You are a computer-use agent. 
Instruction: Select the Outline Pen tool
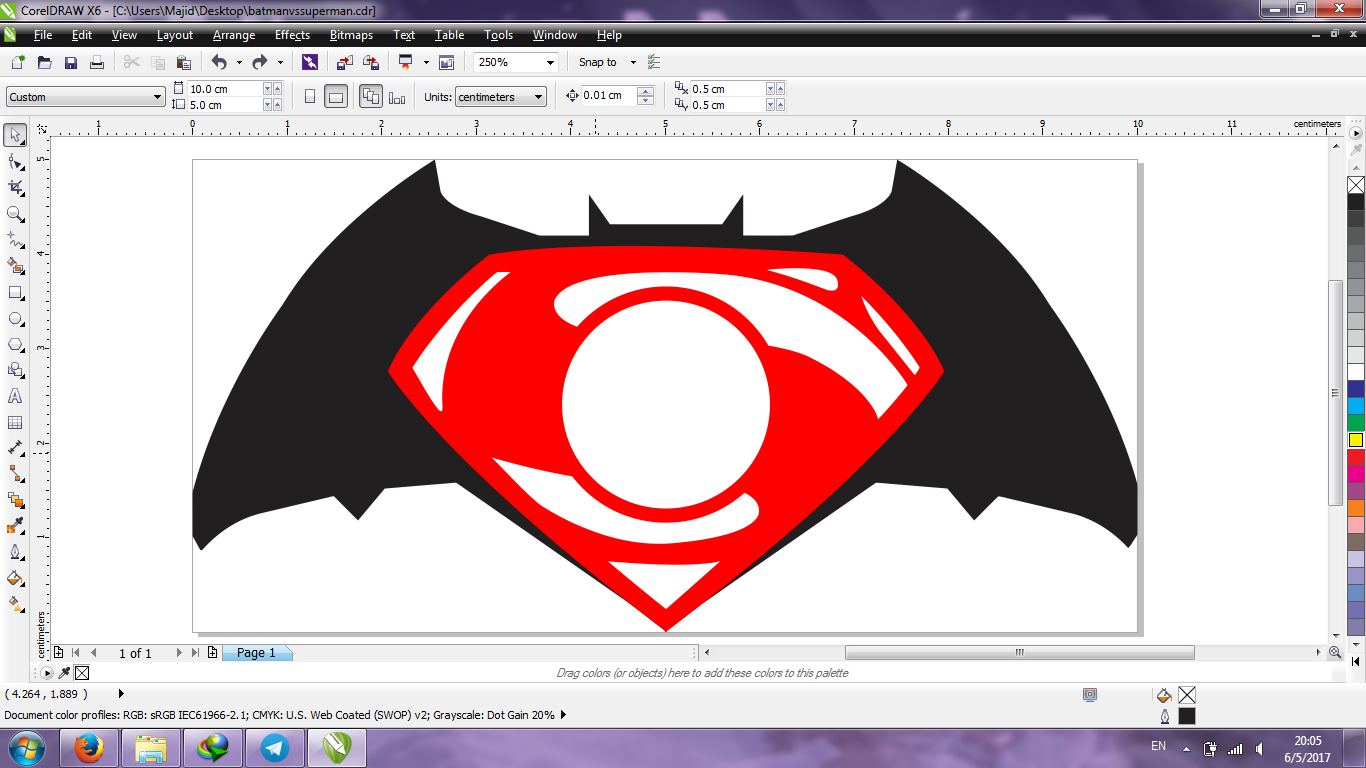pos(15,552)
